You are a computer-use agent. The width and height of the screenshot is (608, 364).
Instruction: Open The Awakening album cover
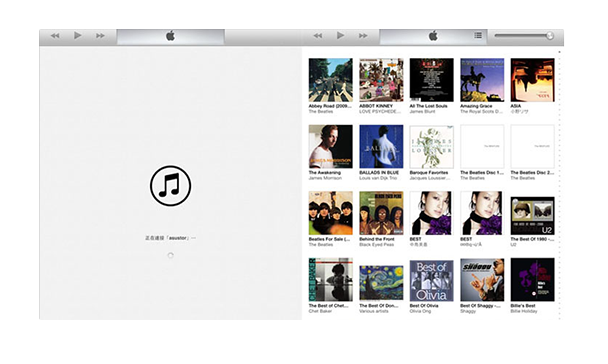331,147
